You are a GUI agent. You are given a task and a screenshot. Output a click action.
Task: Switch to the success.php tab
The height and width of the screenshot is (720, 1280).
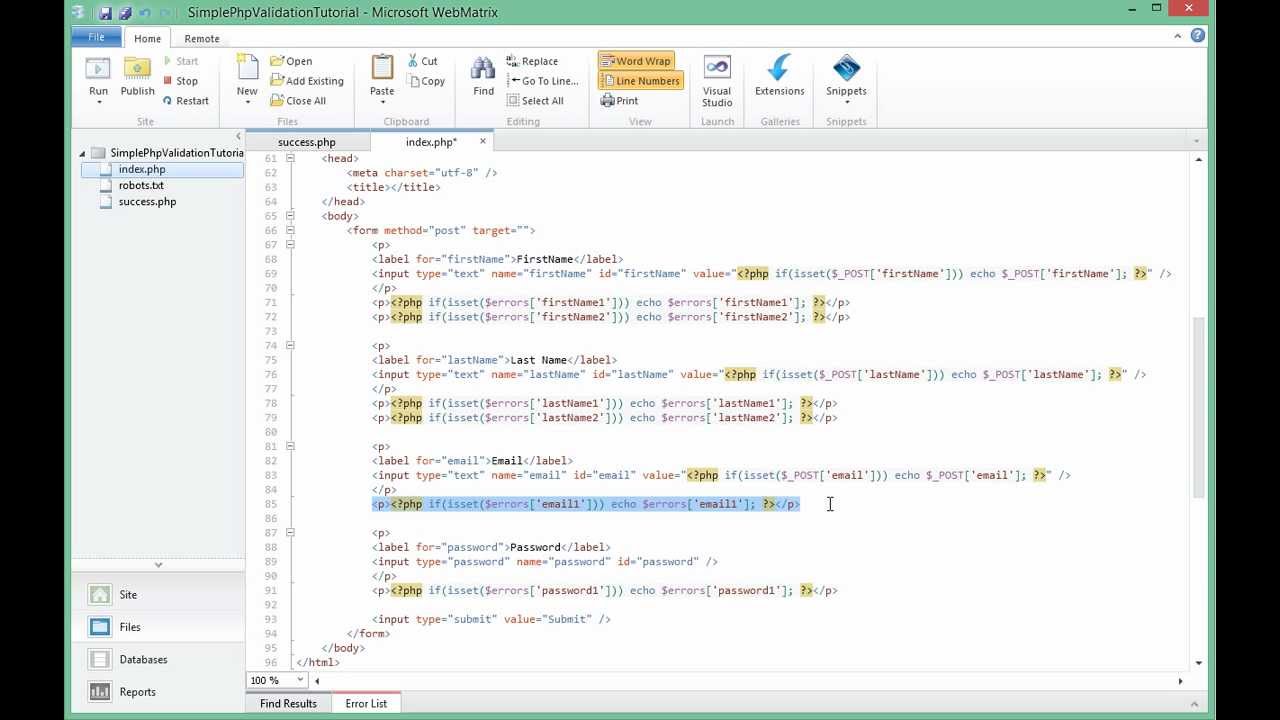tap(307, 142)
